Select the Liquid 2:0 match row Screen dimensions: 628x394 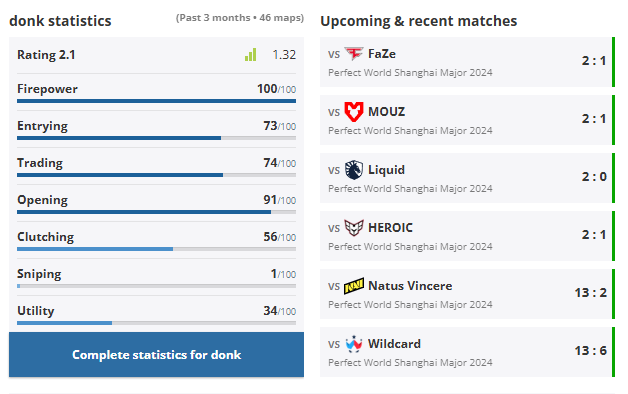tap(467, 178)
